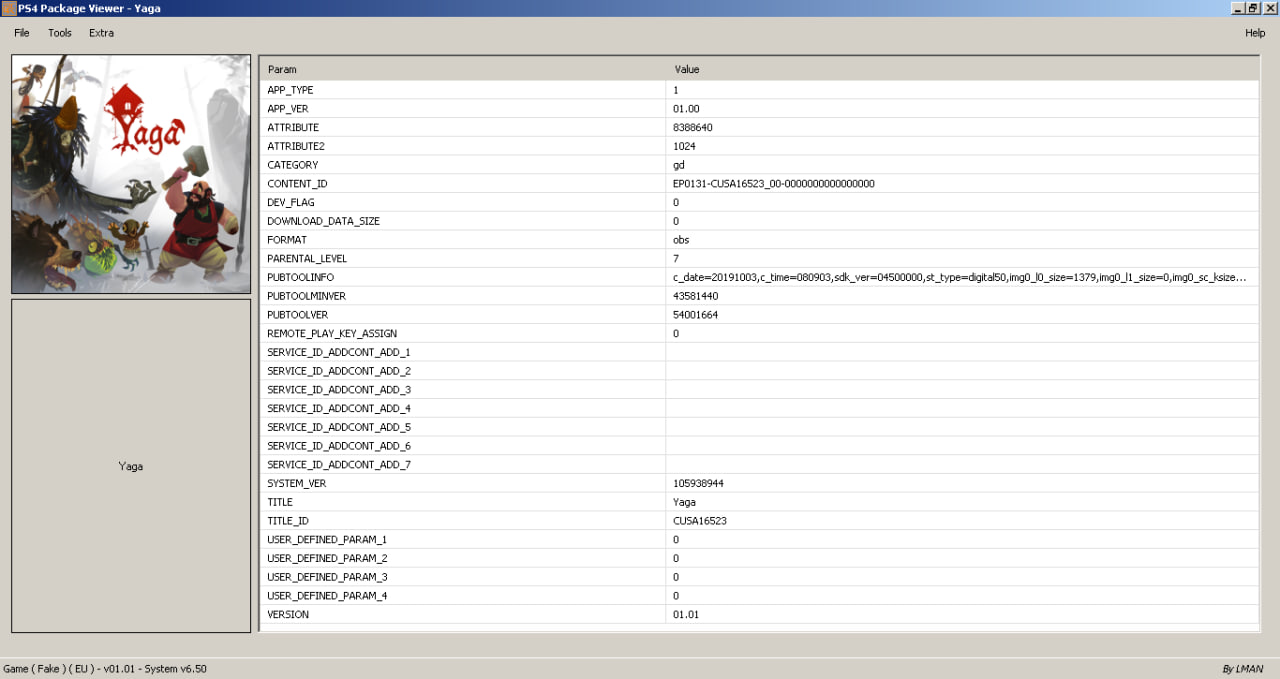Click value 8388640

[693, 127]
